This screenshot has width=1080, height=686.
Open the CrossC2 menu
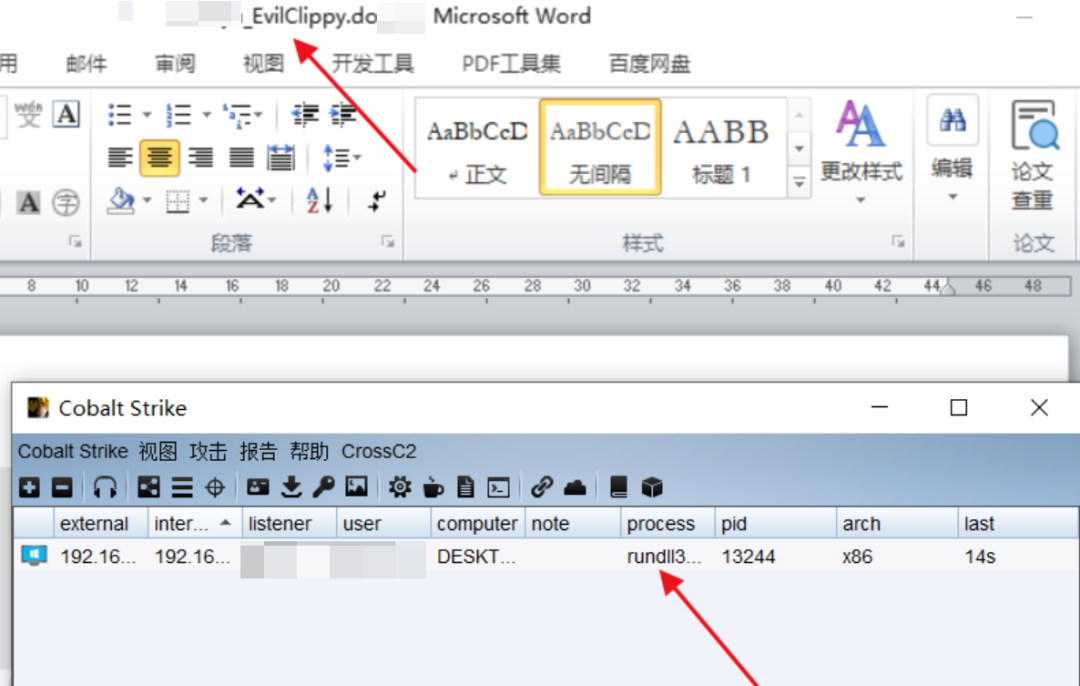tap(379, 451)
